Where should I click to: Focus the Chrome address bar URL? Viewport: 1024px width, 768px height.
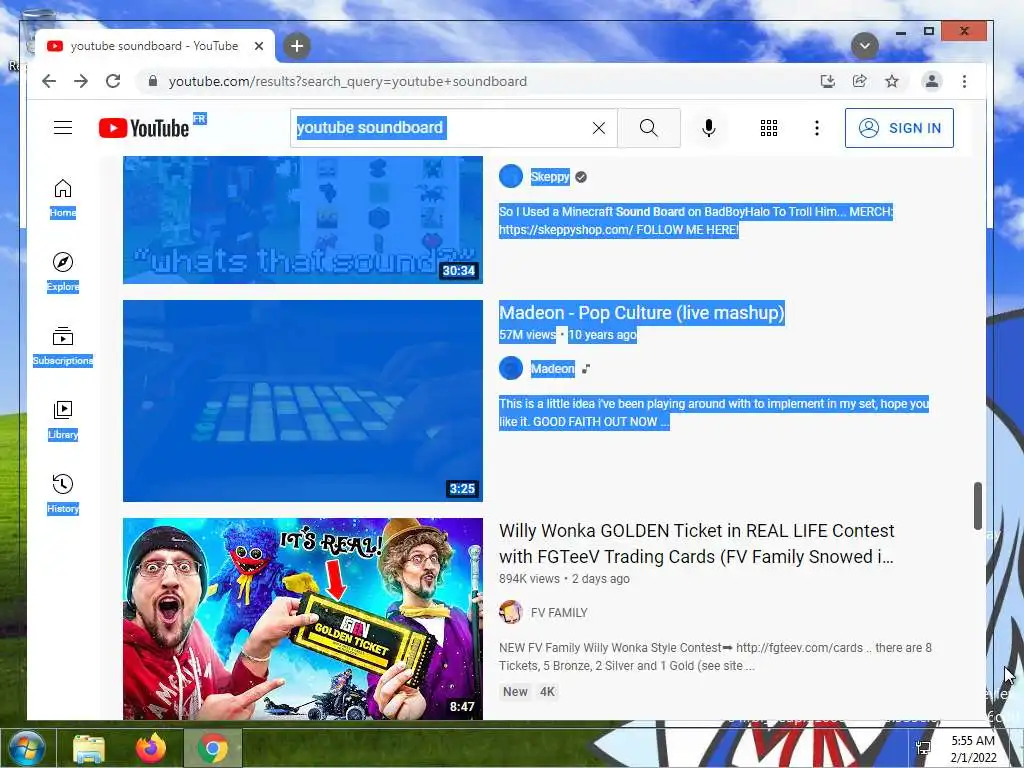(347, 81)
